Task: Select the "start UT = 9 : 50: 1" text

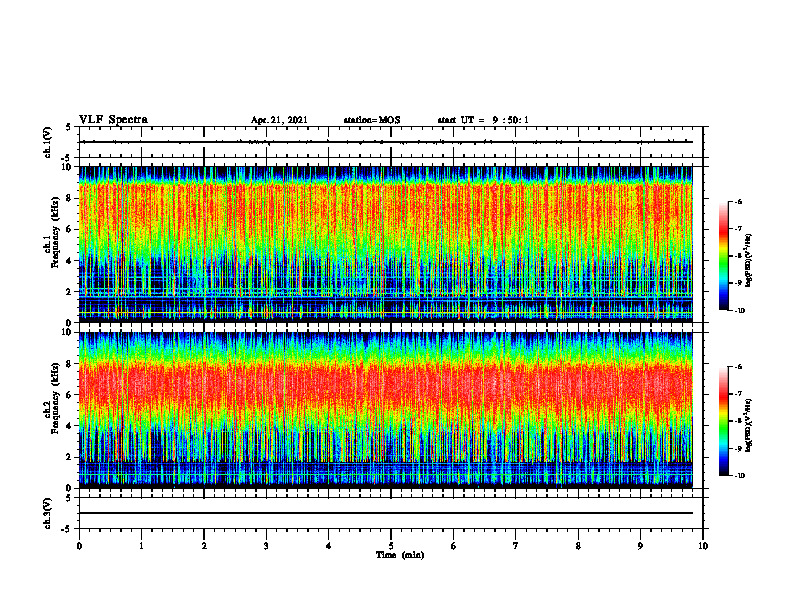Action: [483, 120]
